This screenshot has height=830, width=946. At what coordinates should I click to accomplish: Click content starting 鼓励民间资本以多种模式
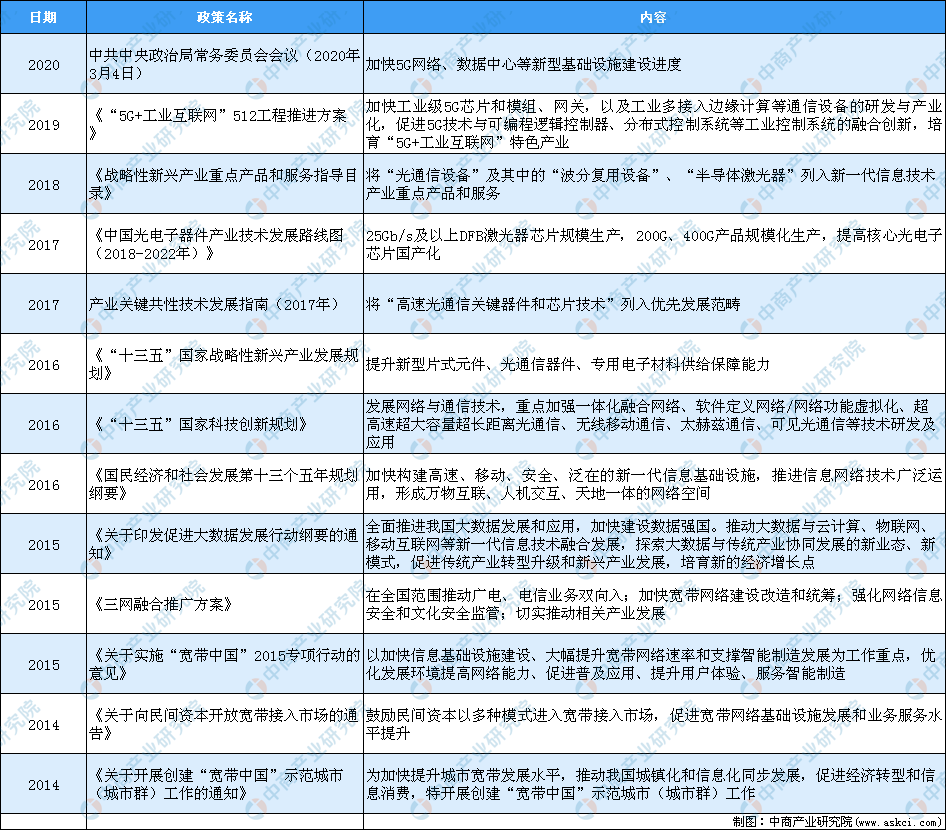(x=654, y=724)
